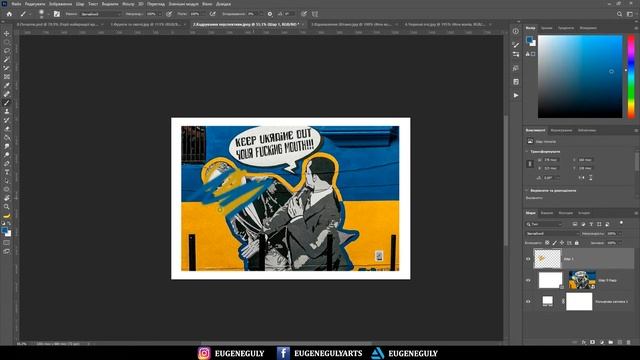Click the Home icon in options bar
Image resolution: width=640 pixels, height=360 pixels.
[x=9, y=14]
